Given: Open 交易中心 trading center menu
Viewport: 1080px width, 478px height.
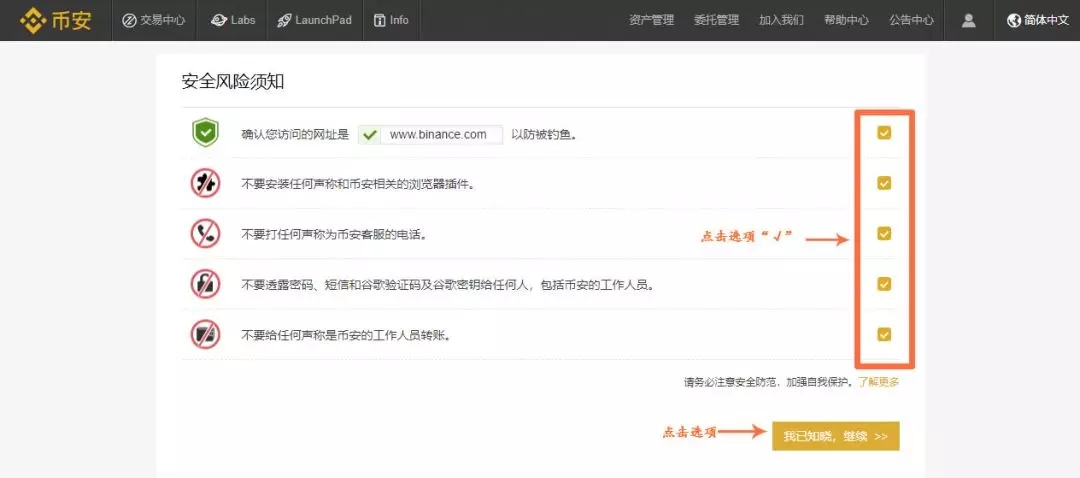Looking at the screenshot, I should pyautogui.click(x=154, y=20).
